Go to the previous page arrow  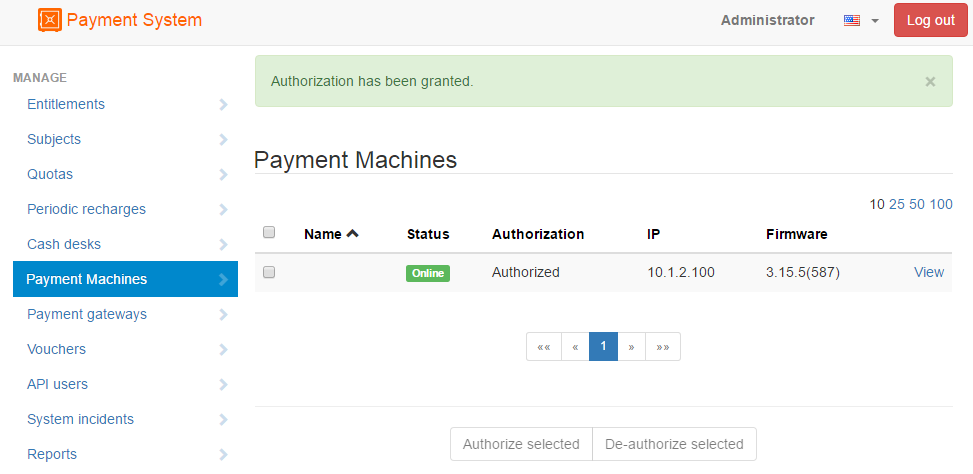575,347
